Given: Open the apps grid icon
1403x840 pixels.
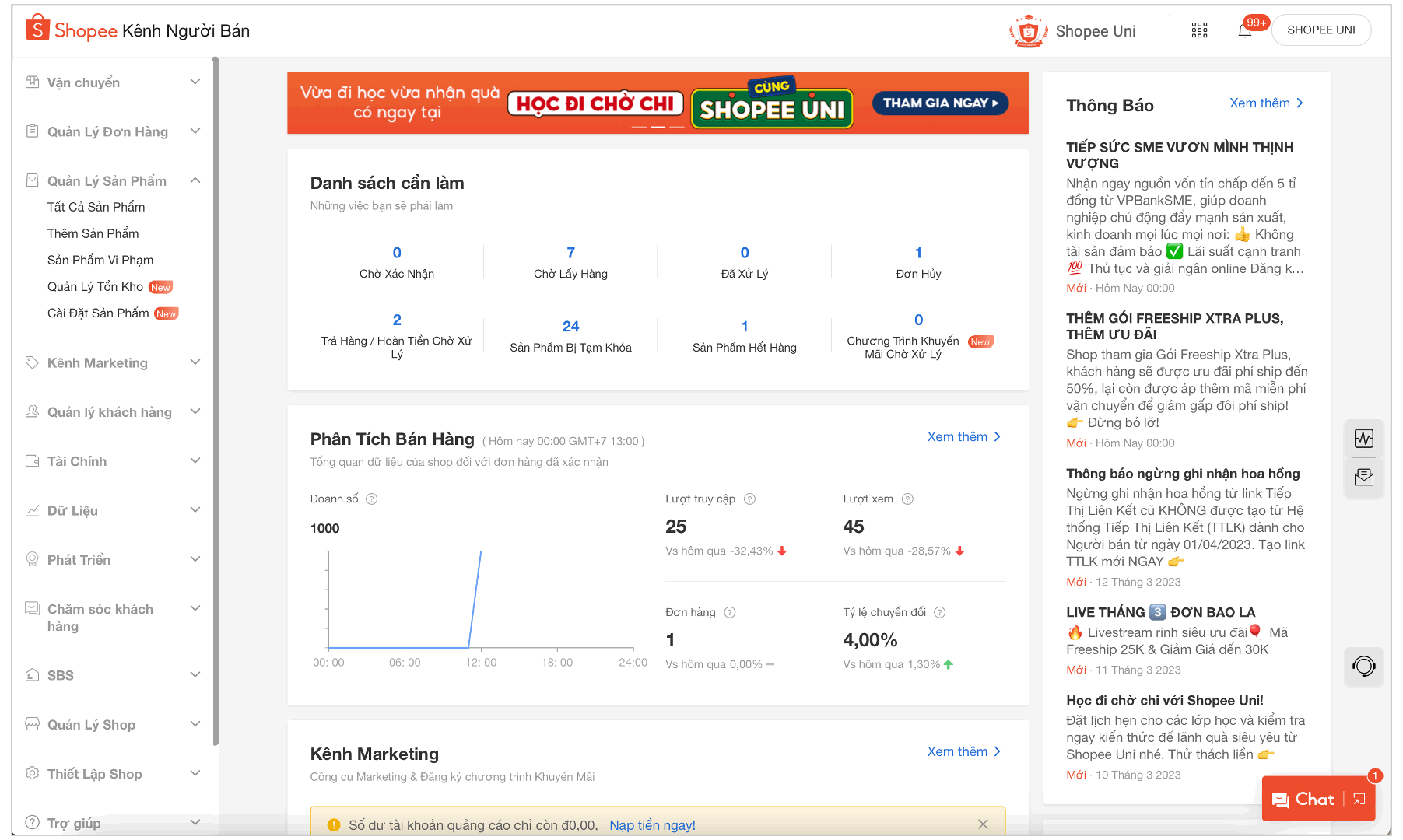Looking at the screenshot, I should pos(1199,30).
